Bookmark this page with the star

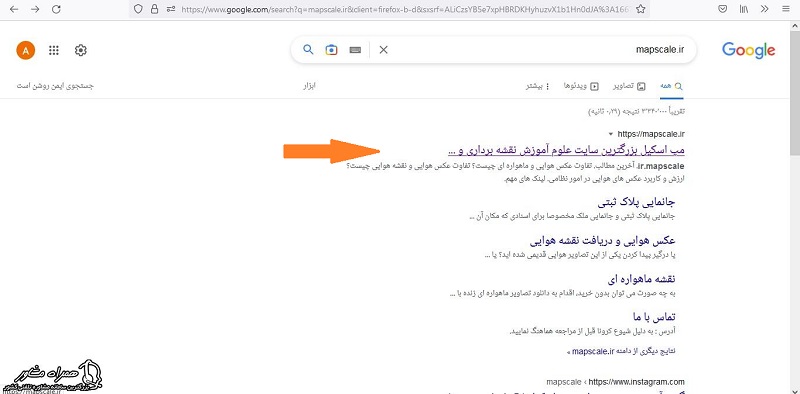click(641, 9)
